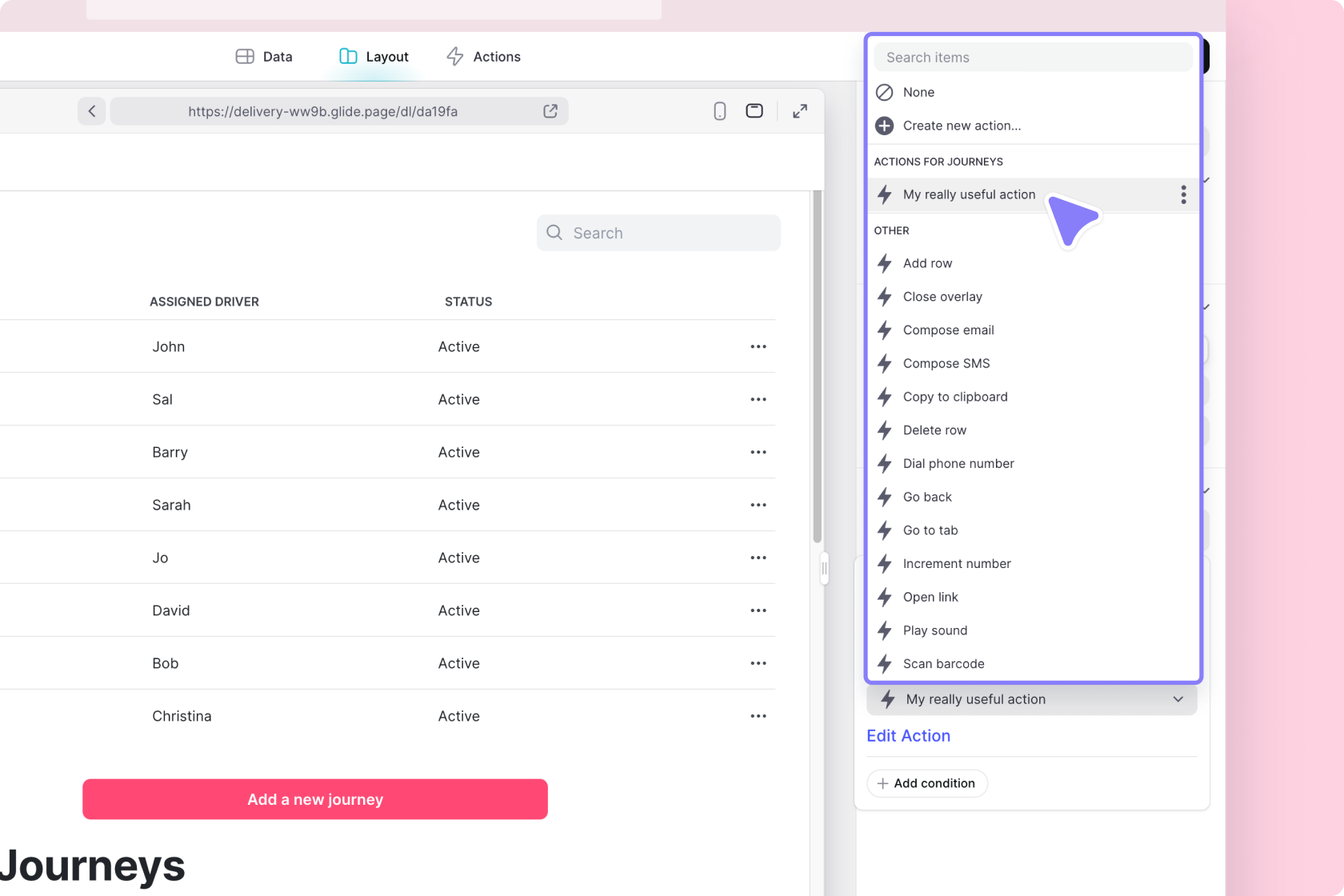Click the Edit Action link
The image size is (1344, 896).
coord(908,736)
